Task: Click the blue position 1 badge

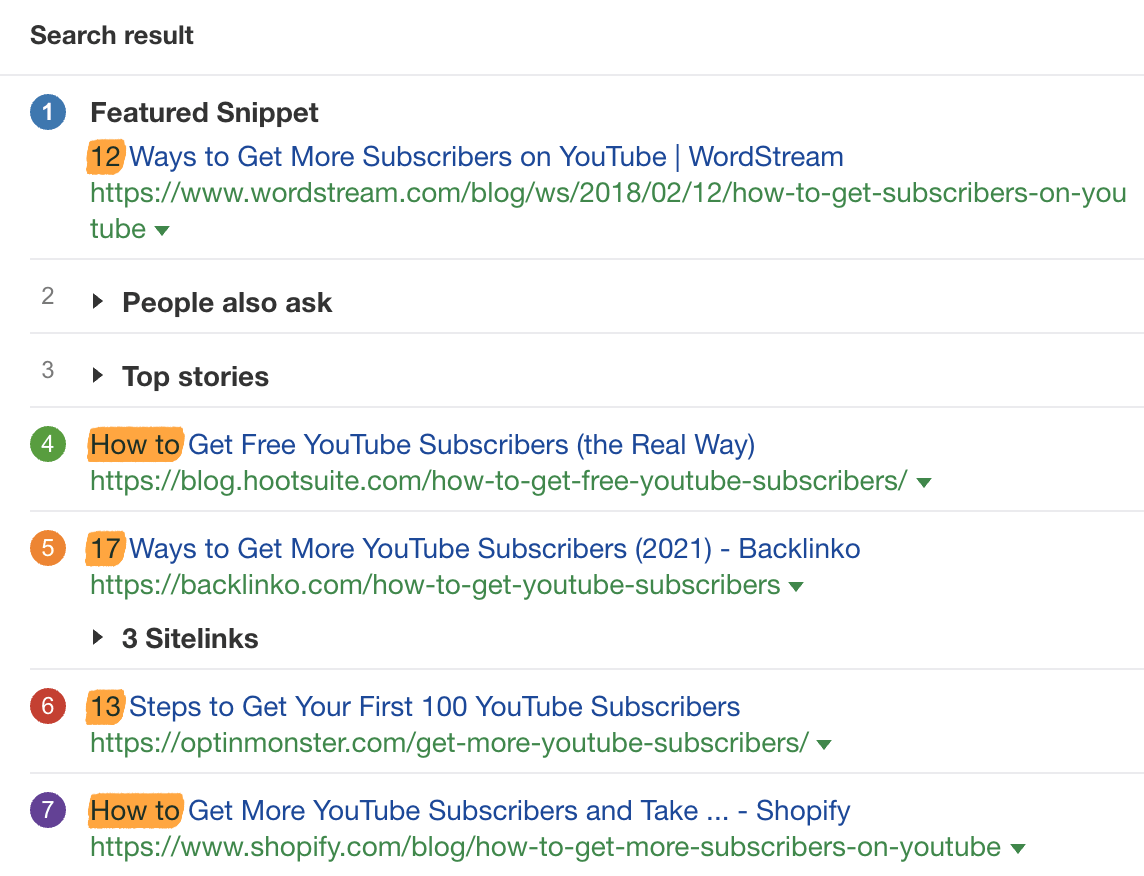Action: point(48,112)
